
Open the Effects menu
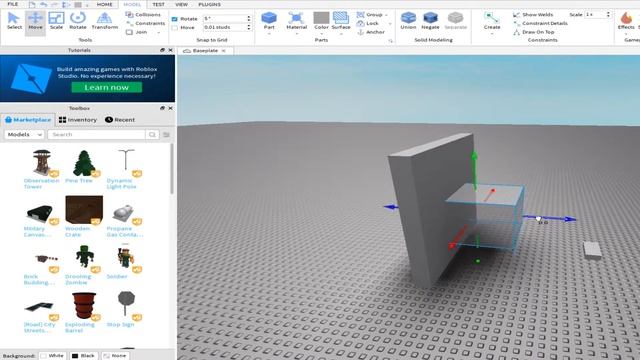pyautogui.click(x=626, y=20)
